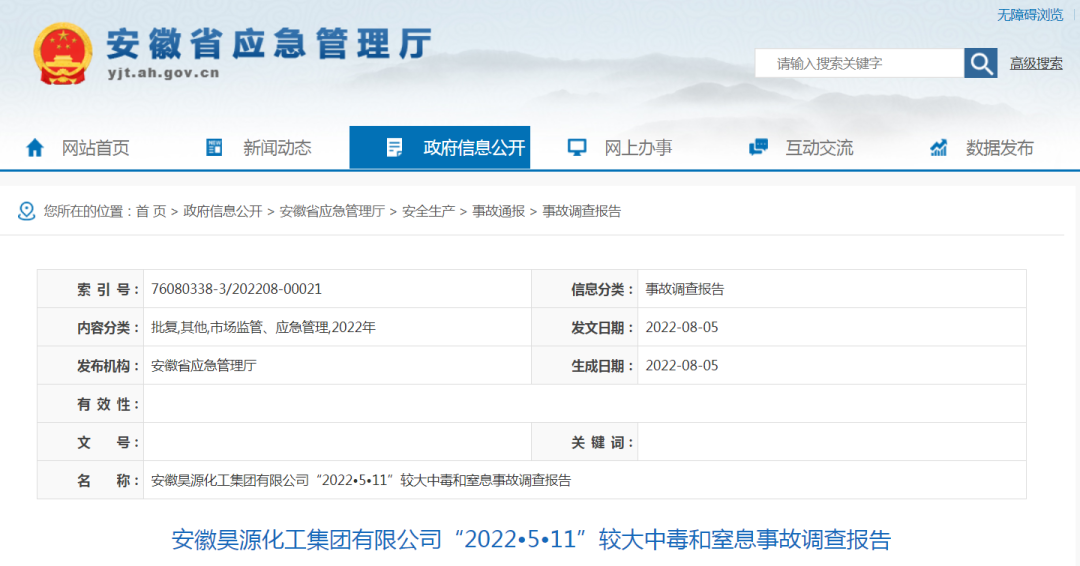Click 安全生产 breadcrumb link

[x=428, y=211]
